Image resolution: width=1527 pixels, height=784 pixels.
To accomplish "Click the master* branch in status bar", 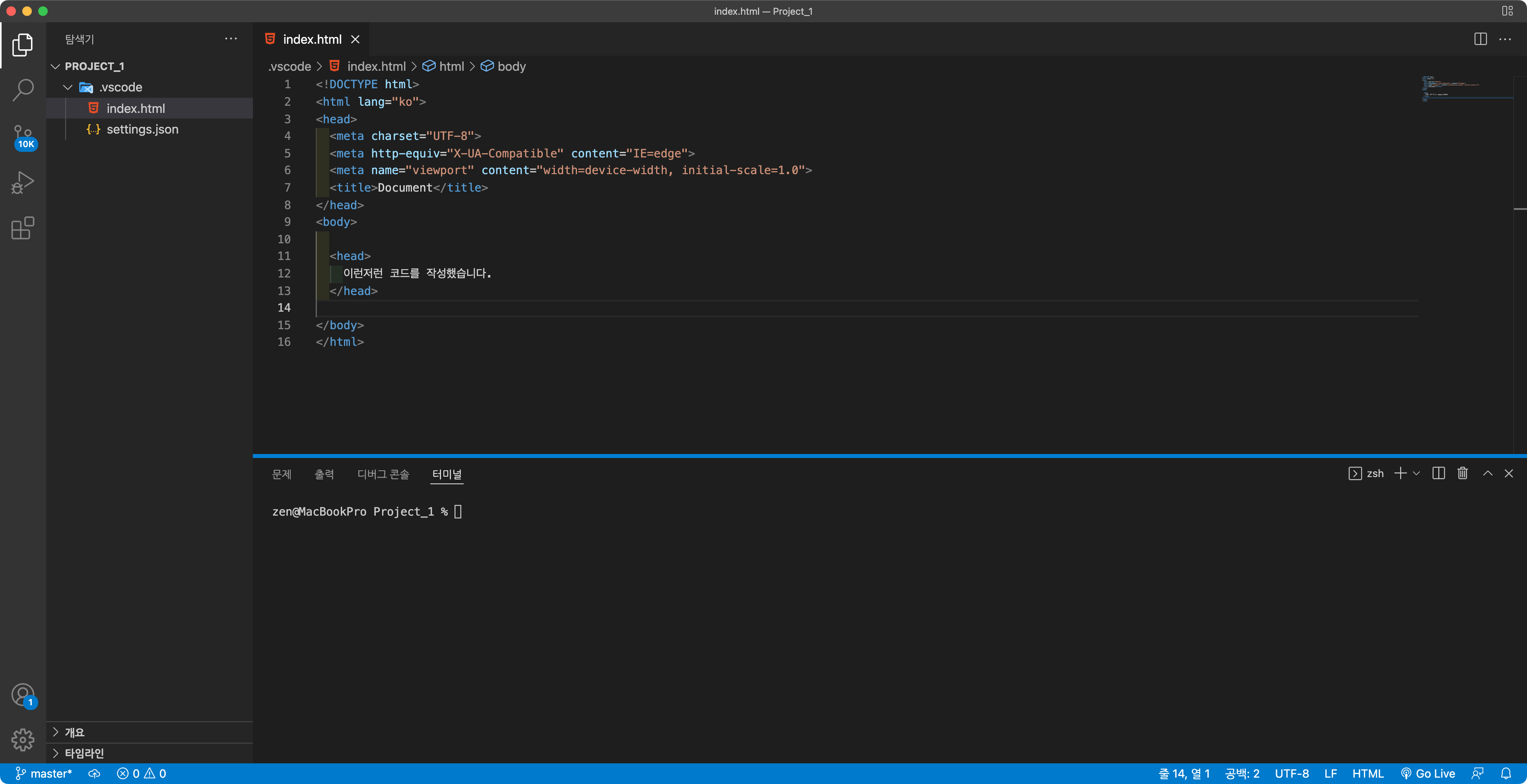I will coord(43,773).
